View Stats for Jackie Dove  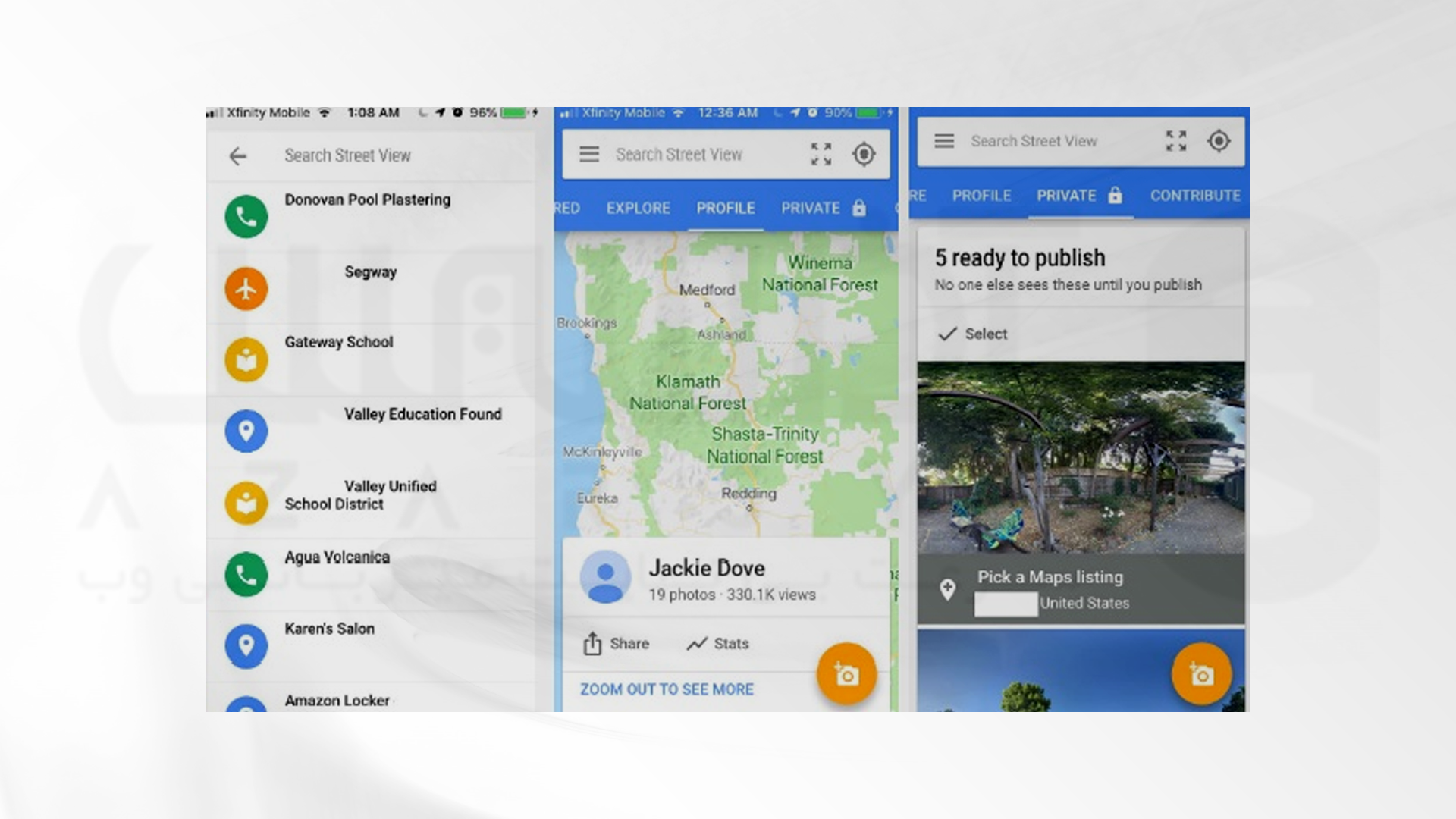[718, 642]
